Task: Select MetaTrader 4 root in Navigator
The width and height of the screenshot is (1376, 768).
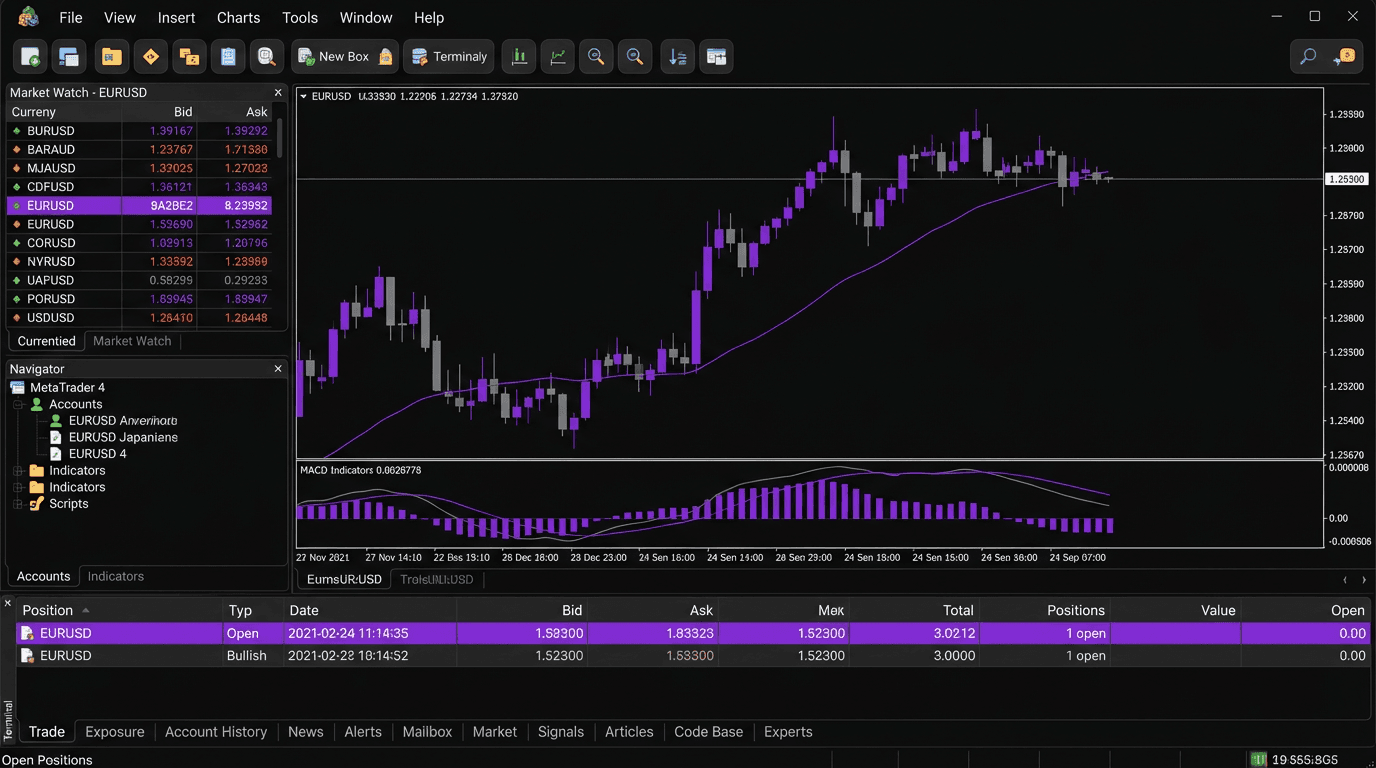Action: tap(67, 388)
